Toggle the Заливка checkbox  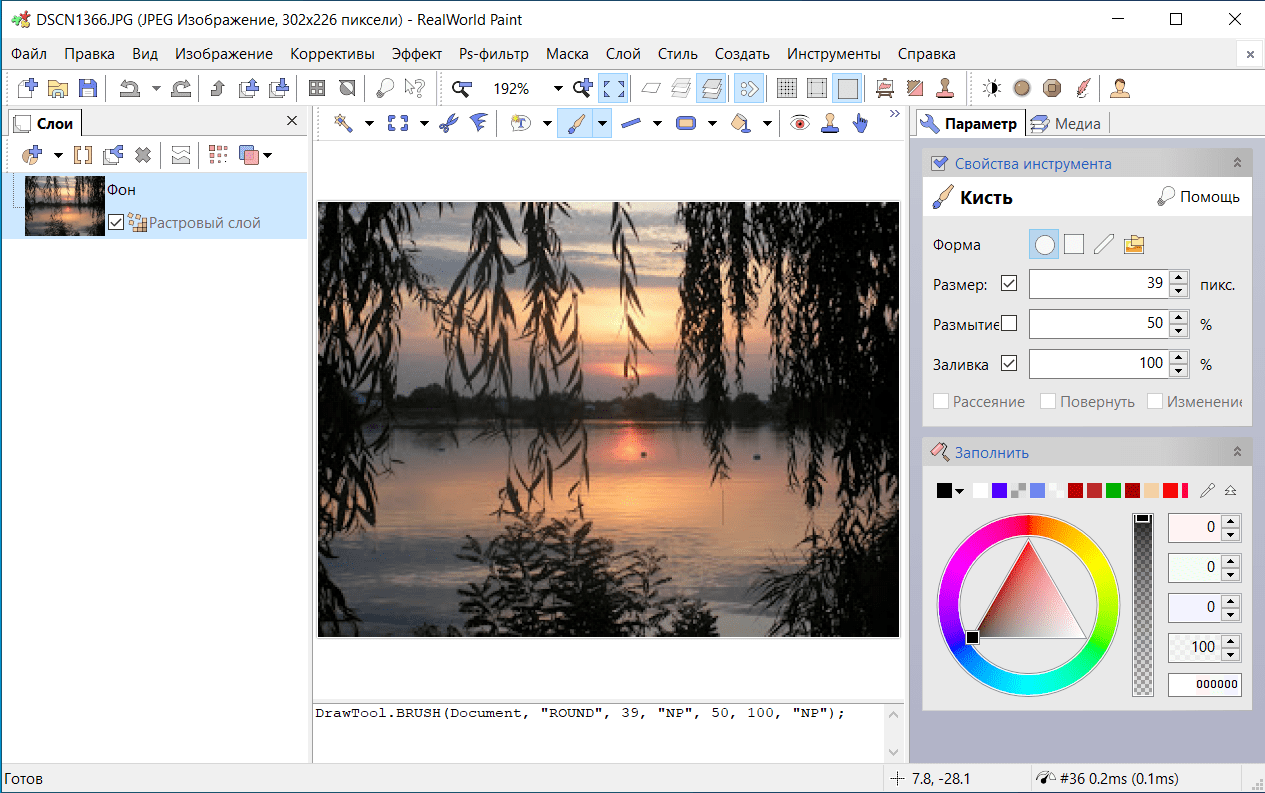pyautogui.click(x=1008, y=363)
